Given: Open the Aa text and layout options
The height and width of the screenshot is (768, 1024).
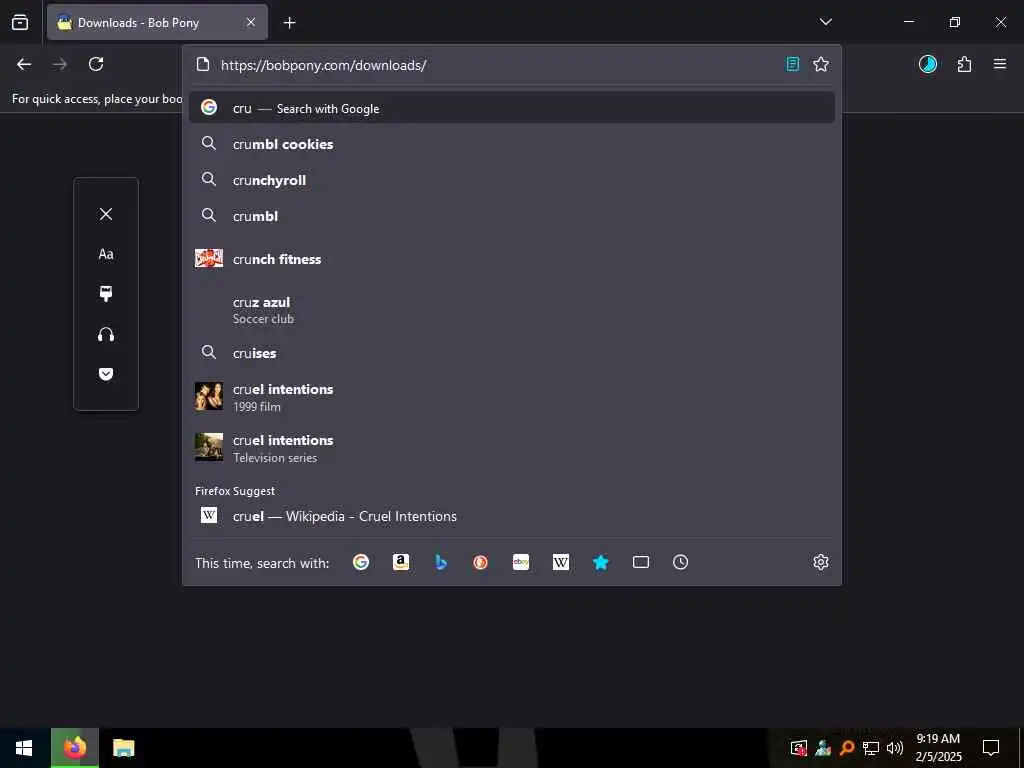Looking at the screenshot, I should pyautogui.click(x=106, y=254).
